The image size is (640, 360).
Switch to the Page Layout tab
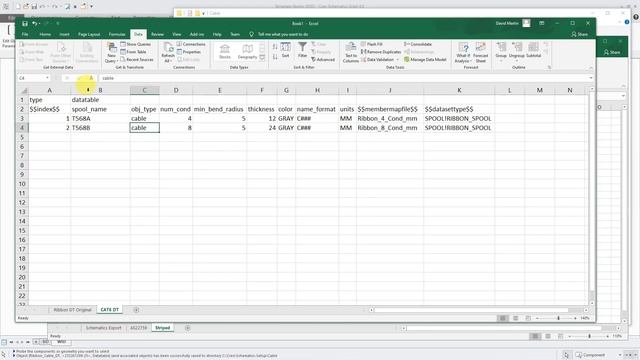tap(89, 34)
